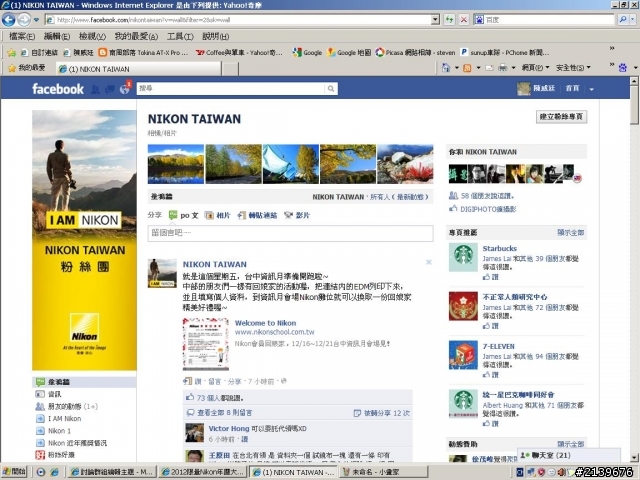Click the facebook logo
The width and height of the screenshot is (640, 480).
coord(58,89)
